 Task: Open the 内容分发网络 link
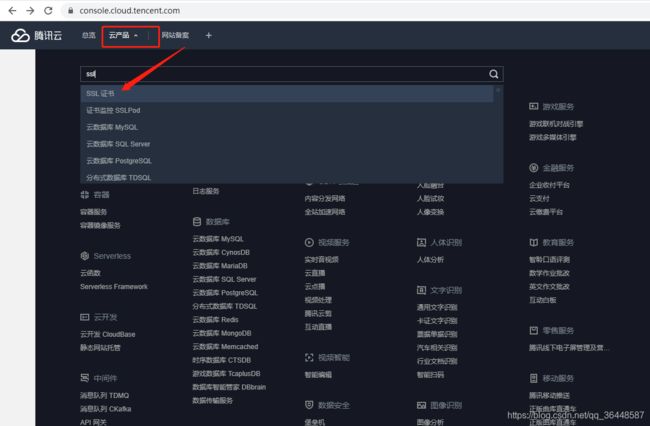click(325, 198)
